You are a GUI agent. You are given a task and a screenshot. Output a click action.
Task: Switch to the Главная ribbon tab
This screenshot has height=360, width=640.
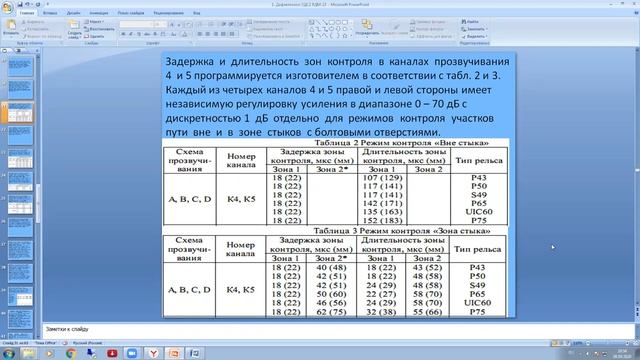27,13
